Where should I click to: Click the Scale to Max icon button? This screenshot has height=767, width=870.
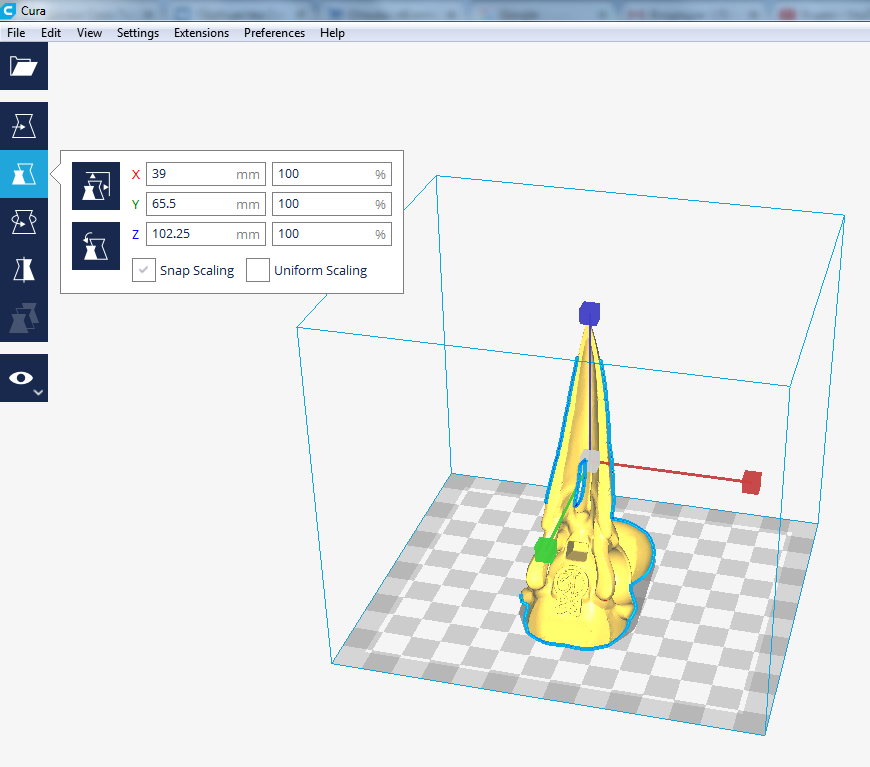pos(96,246)
